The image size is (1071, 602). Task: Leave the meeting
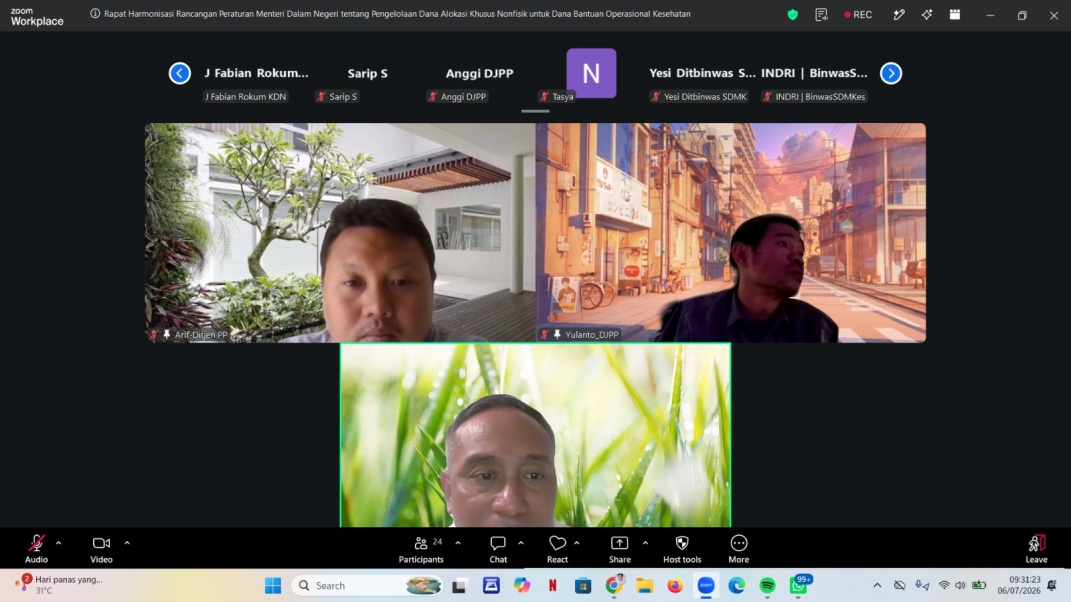coord(1036,549)
